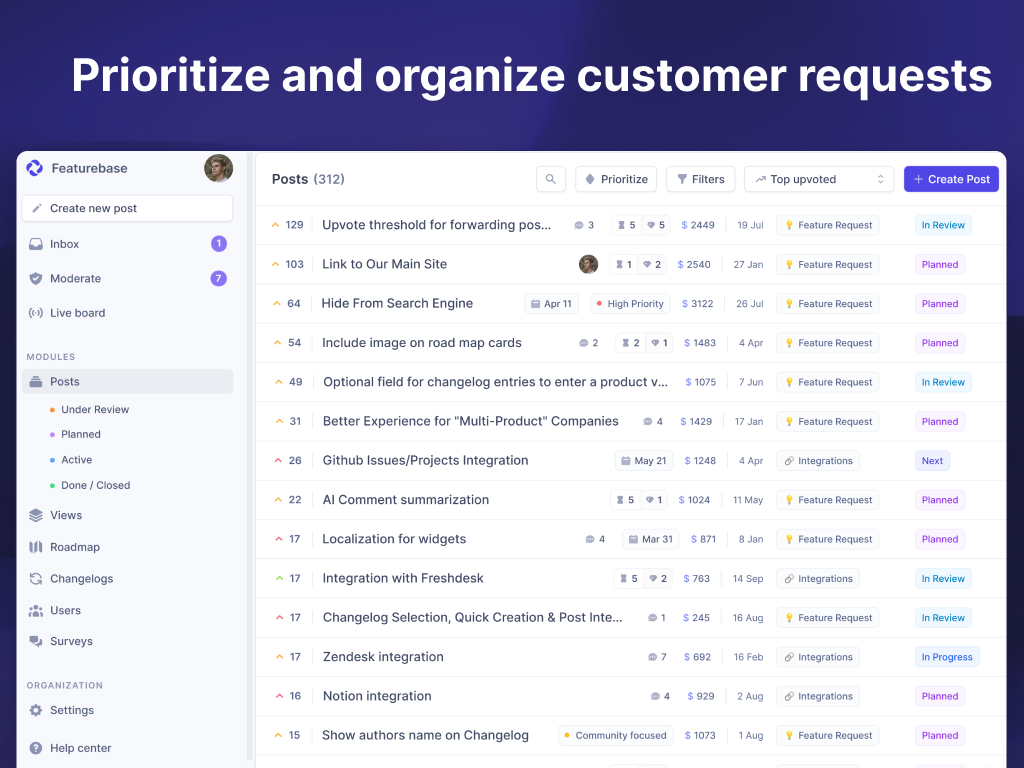Click the Help center question icon
Viewport: 1024px width, 768px height.
36,748
